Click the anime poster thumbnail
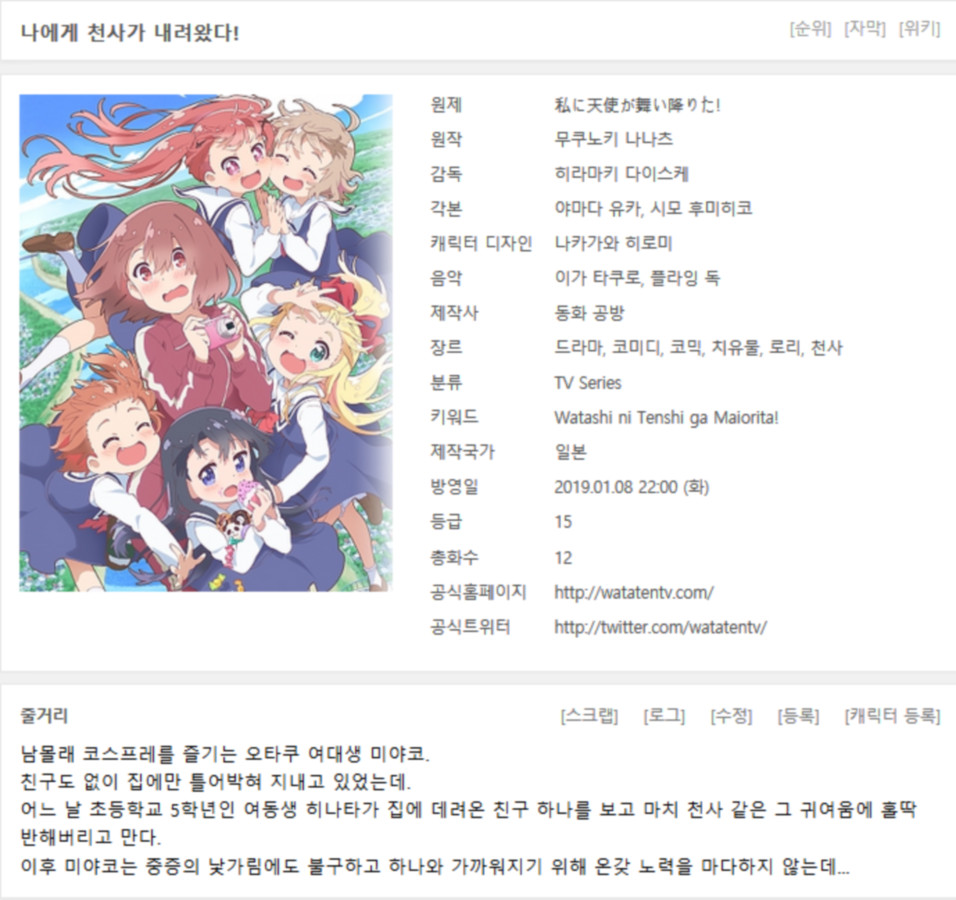Screen dimensions: 956x900 click(205, 343)
